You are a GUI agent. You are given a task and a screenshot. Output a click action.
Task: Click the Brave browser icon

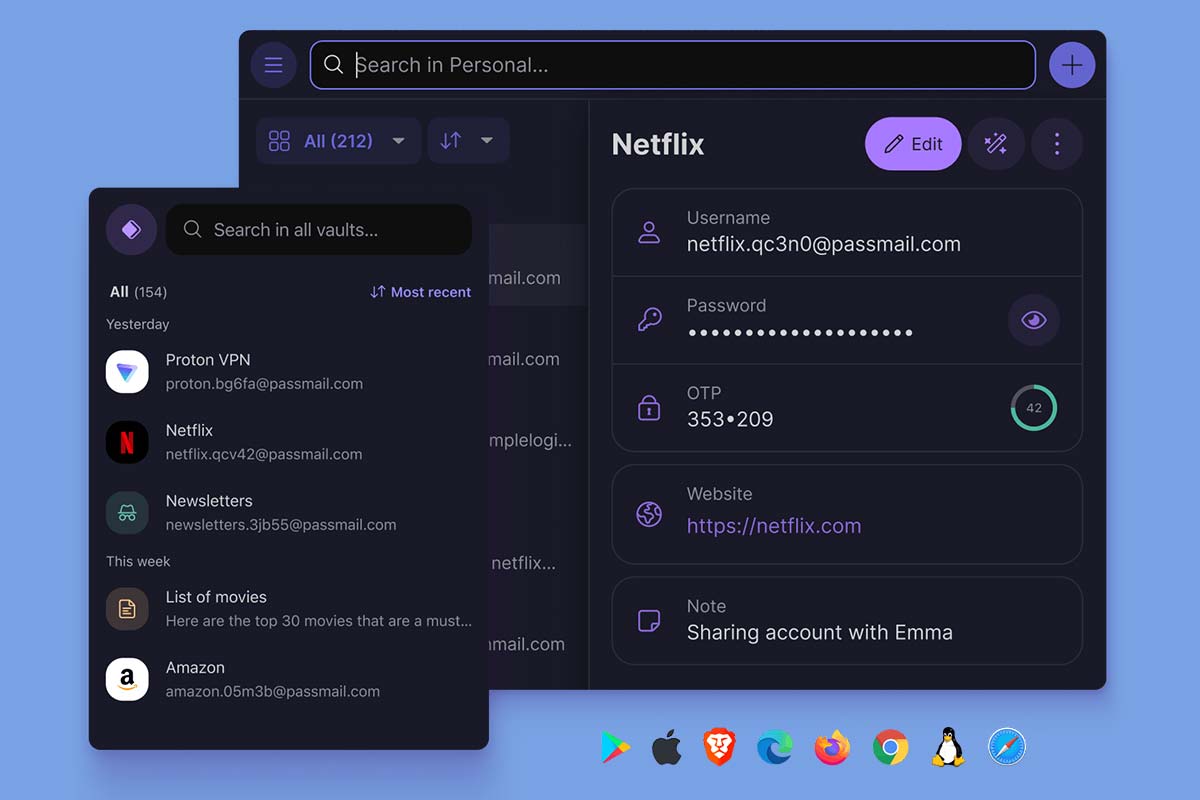[719, 747]
